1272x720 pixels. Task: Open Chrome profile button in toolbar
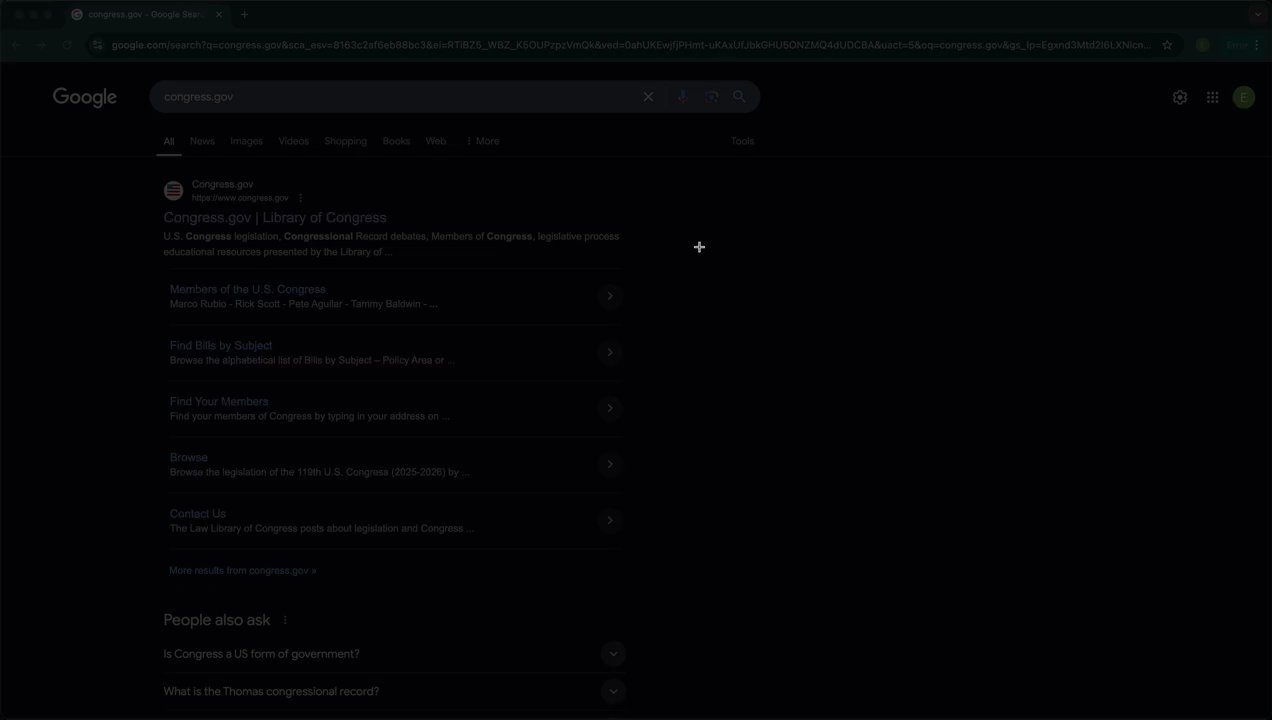[1202, 45]
